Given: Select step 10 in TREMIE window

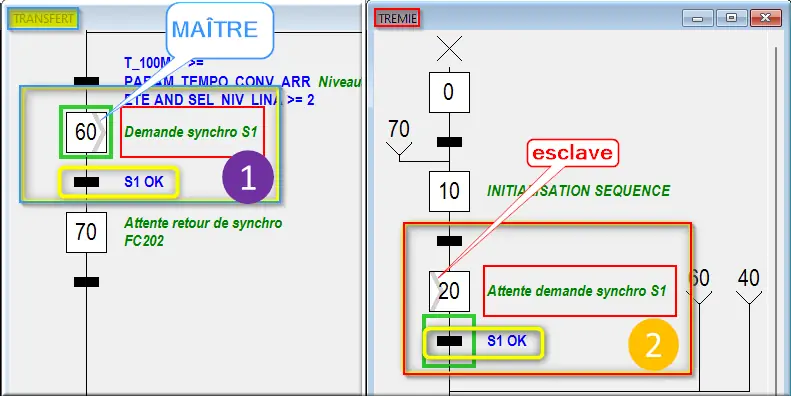Looking at the screenshot, I should click(449, 191).
